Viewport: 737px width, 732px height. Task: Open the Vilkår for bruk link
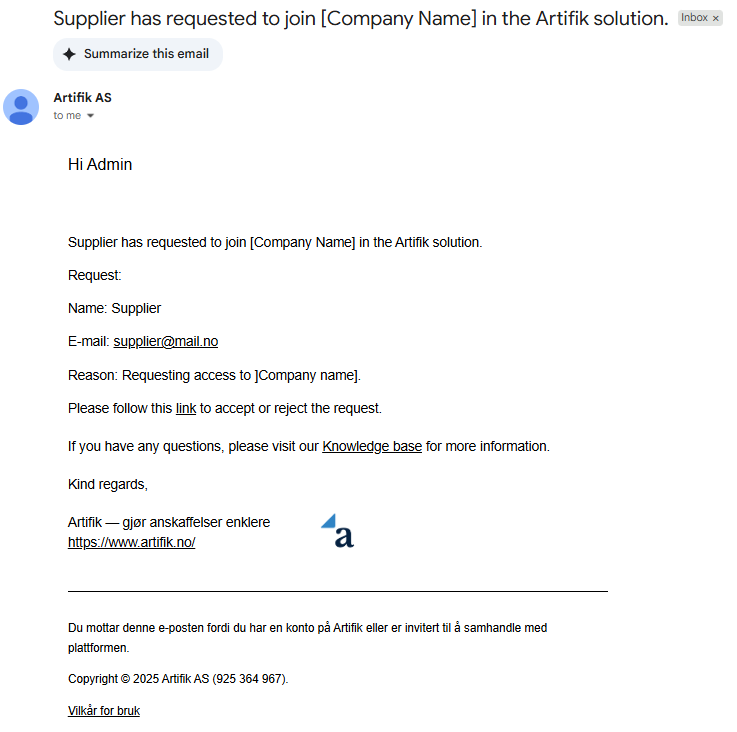(104, 710)
